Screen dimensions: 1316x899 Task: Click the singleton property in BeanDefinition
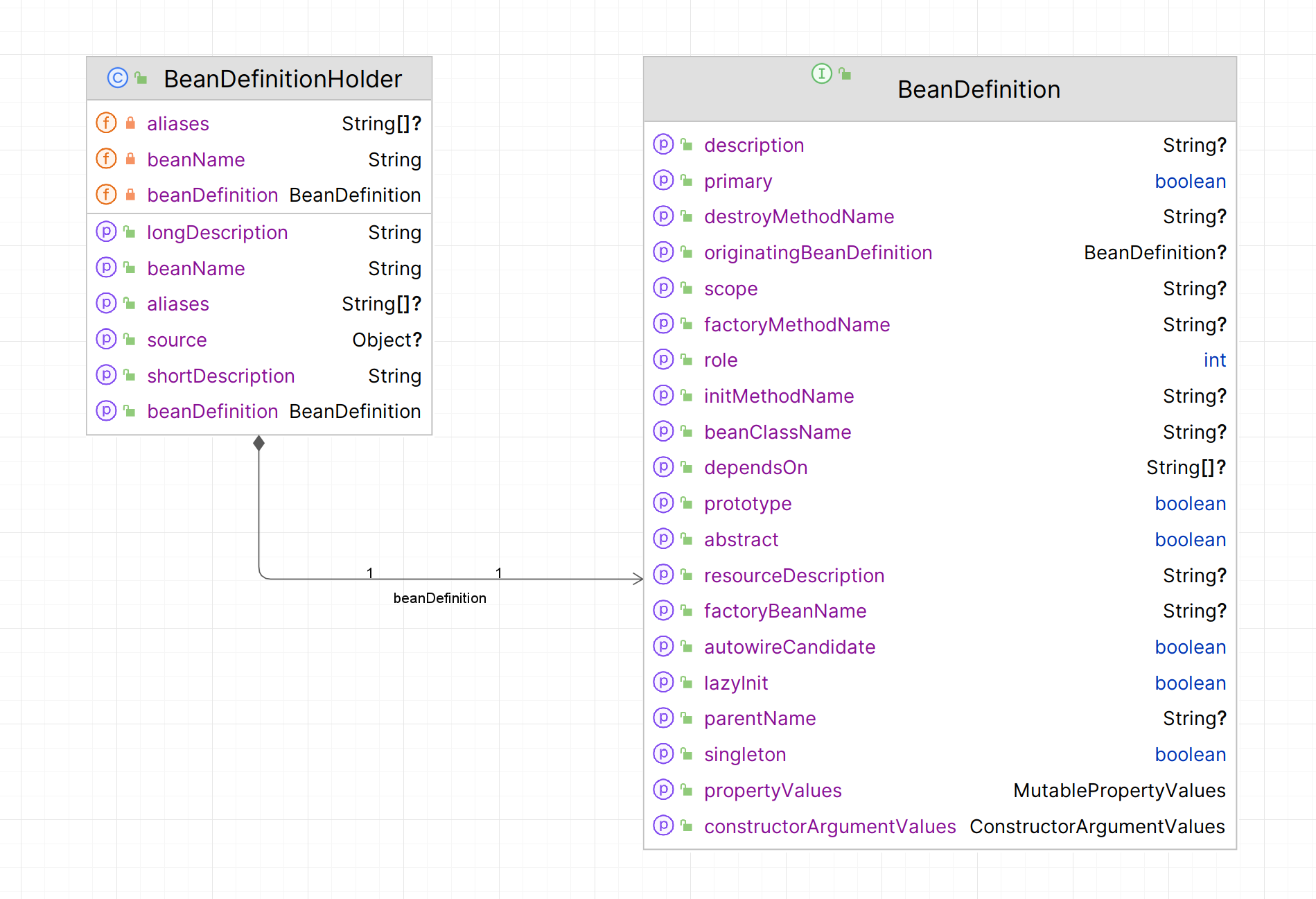point(745,754)
